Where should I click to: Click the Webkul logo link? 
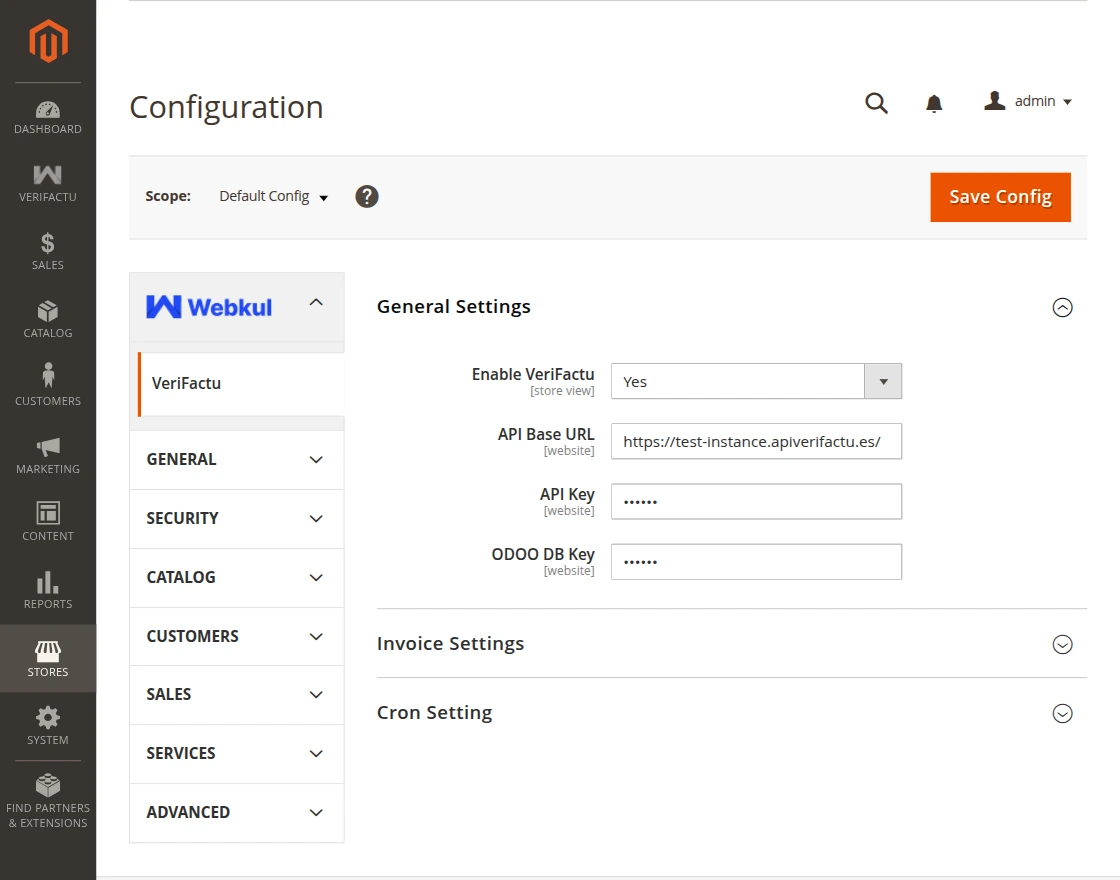209,306
